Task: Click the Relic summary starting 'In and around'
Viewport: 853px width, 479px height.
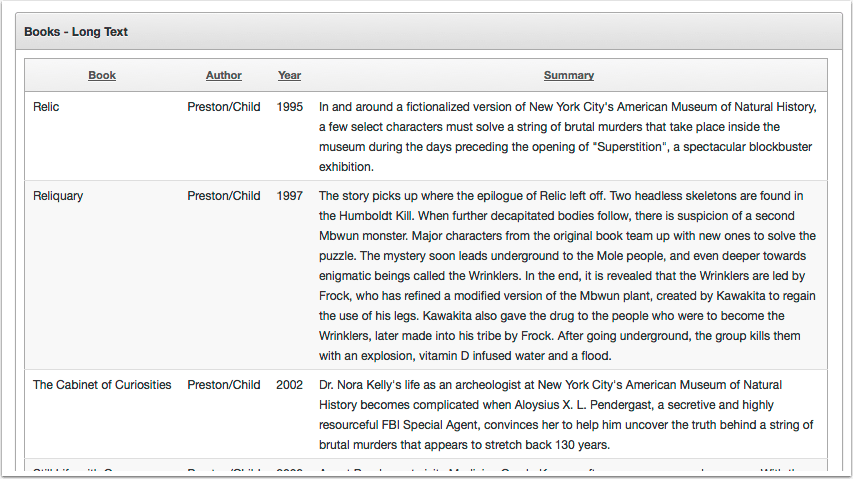Action: (568, 137)
